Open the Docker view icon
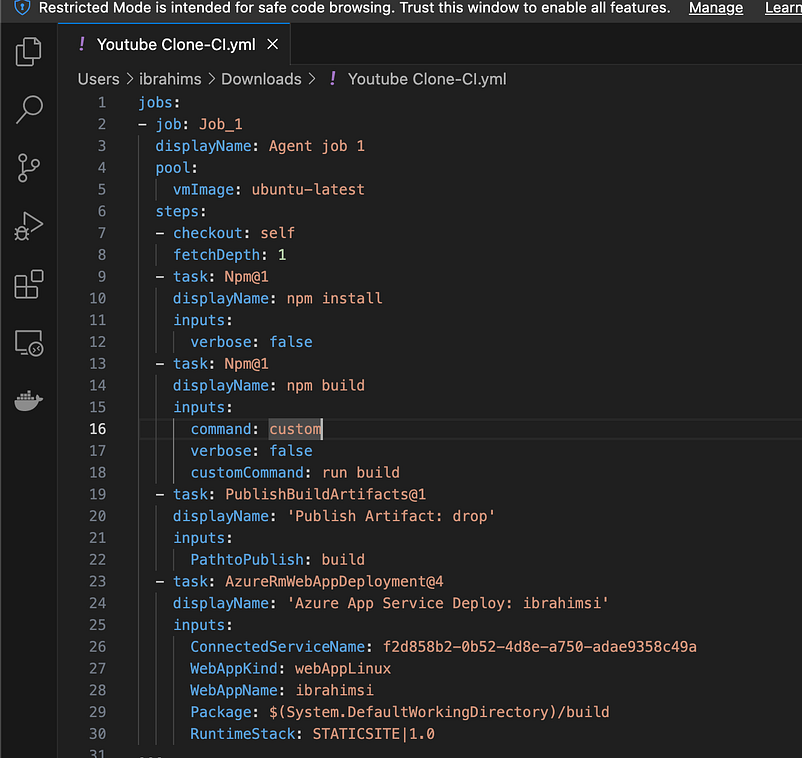The height and width of the screenshot is (758, 802). pos(29,400)
